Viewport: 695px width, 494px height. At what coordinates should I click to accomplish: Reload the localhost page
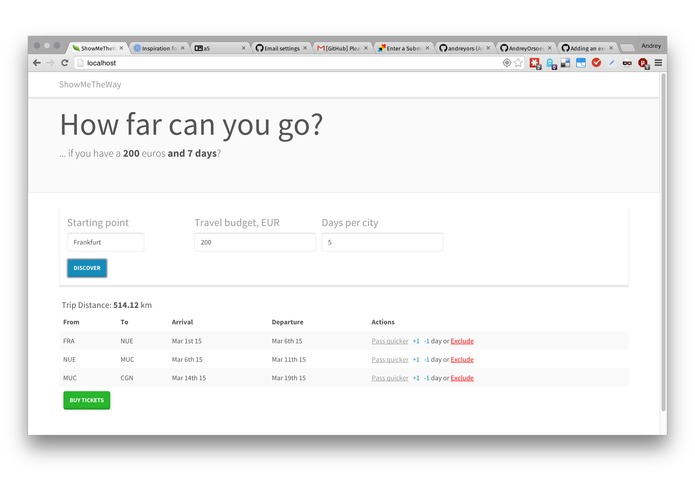[x=65, y=63]
